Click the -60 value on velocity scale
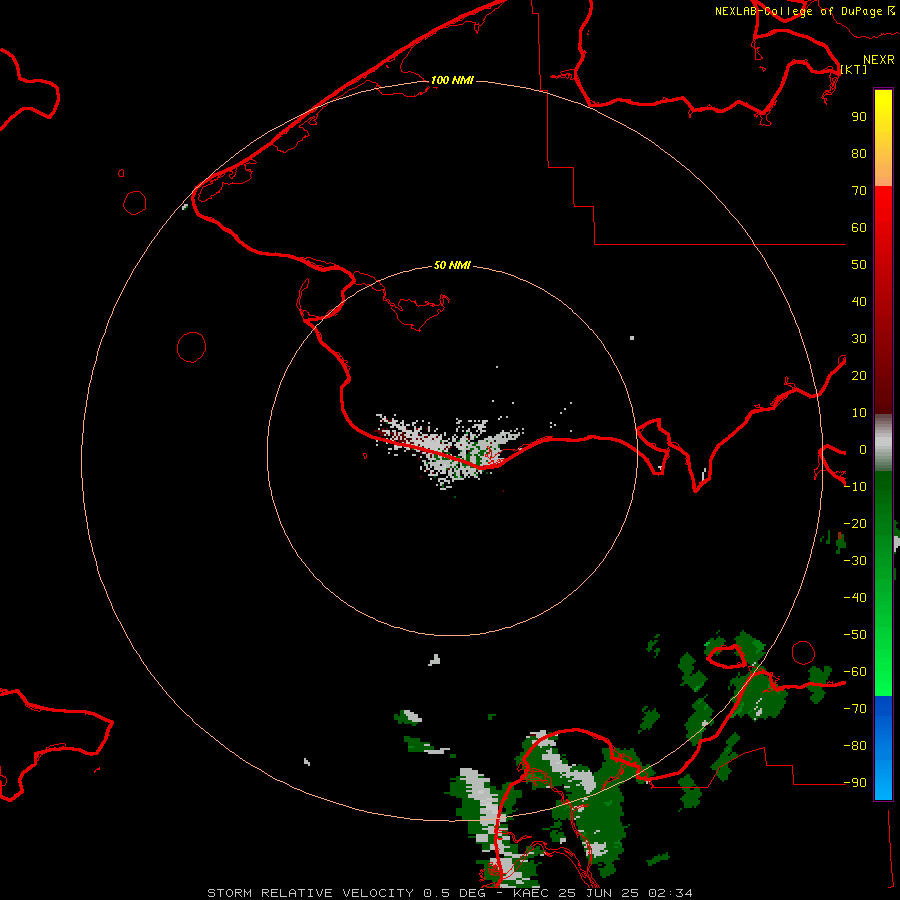This screenshot has height=900, width=900. coord(855,672)
